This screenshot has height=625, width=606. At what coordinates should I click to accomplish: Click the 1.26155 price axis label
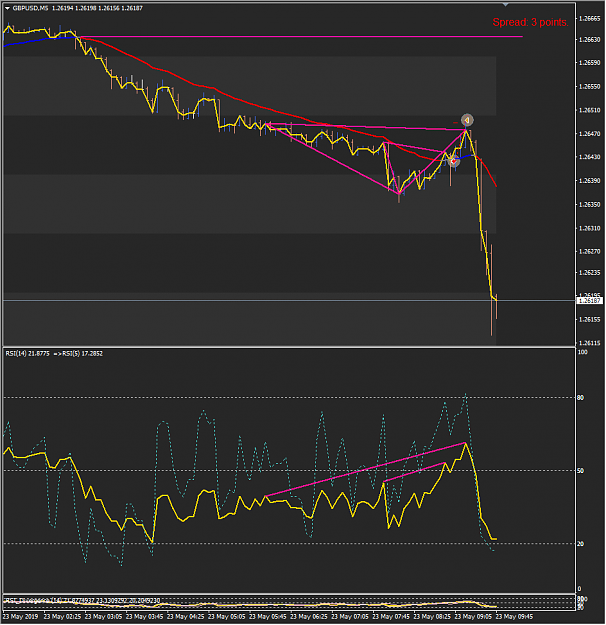590,320
